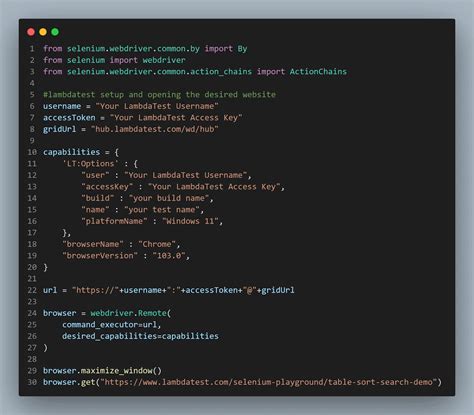The width and height of the screenshot is (474, 415).
Task: Click the "name" key on line 15
Action: [x=95, y=210]
